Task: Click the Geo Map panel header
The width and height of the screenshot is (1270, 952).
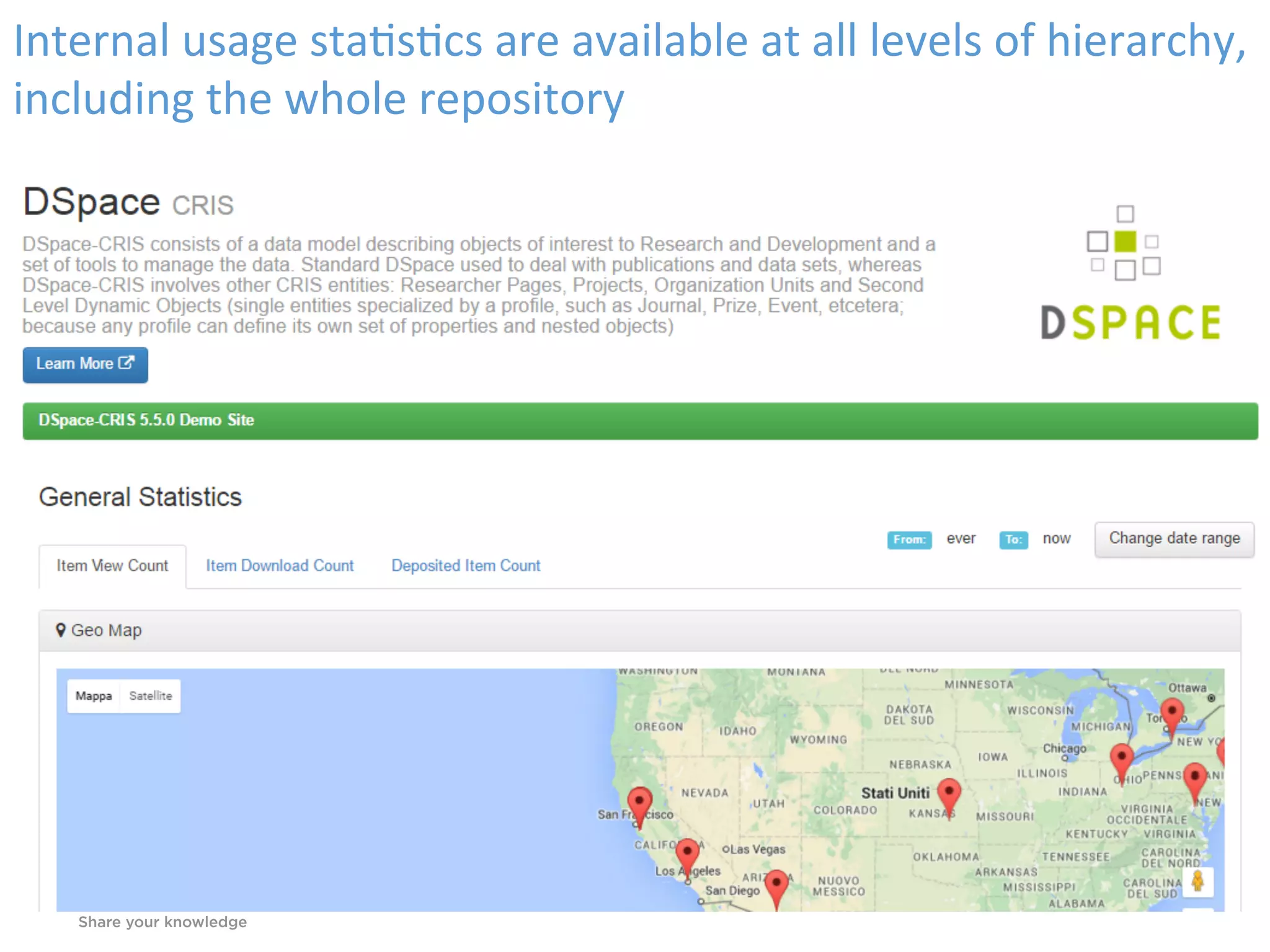Action: pyautogui.click(x=640, y=631)
